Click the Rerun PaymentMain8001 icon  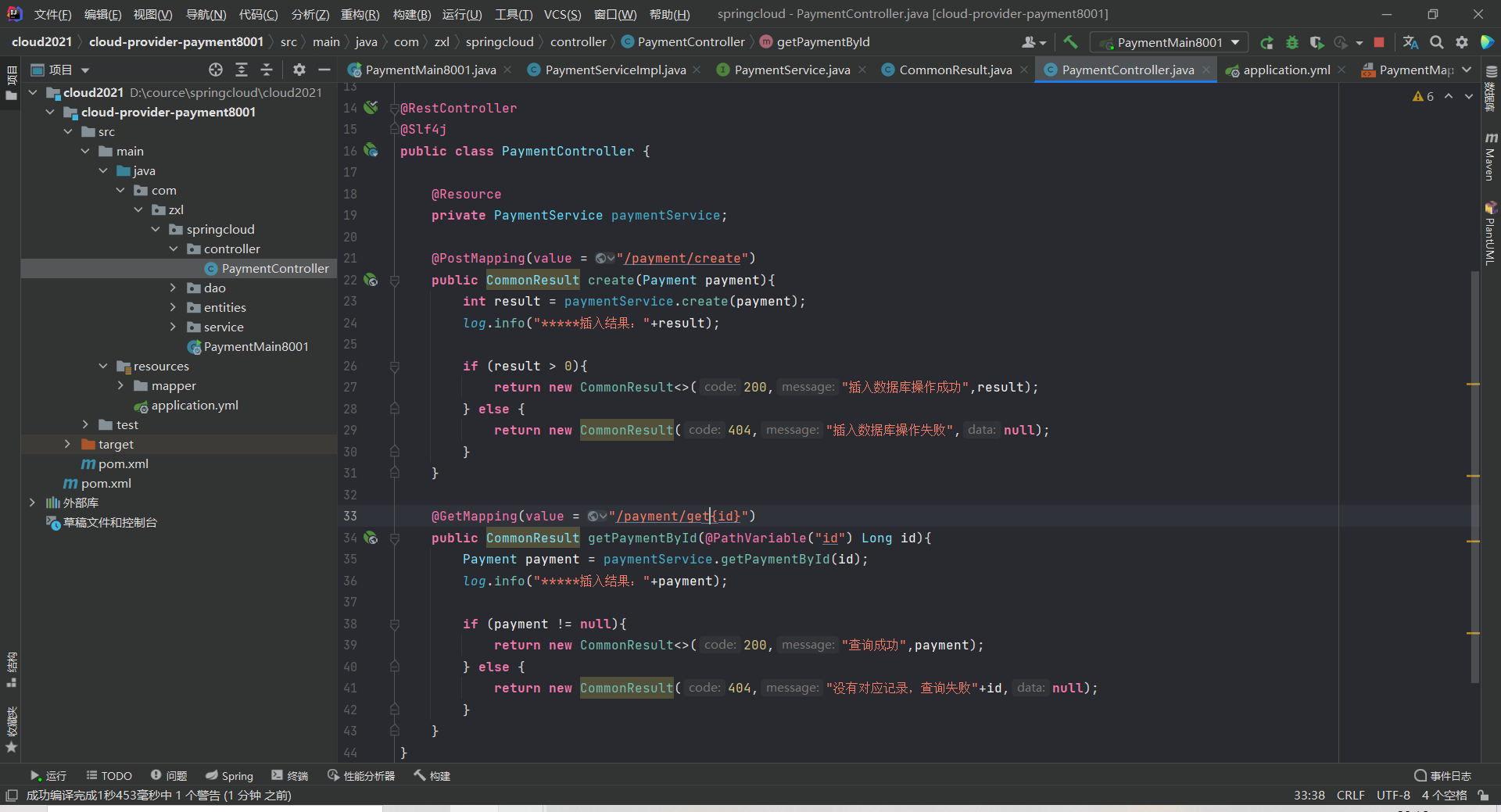coord(1267,42)
